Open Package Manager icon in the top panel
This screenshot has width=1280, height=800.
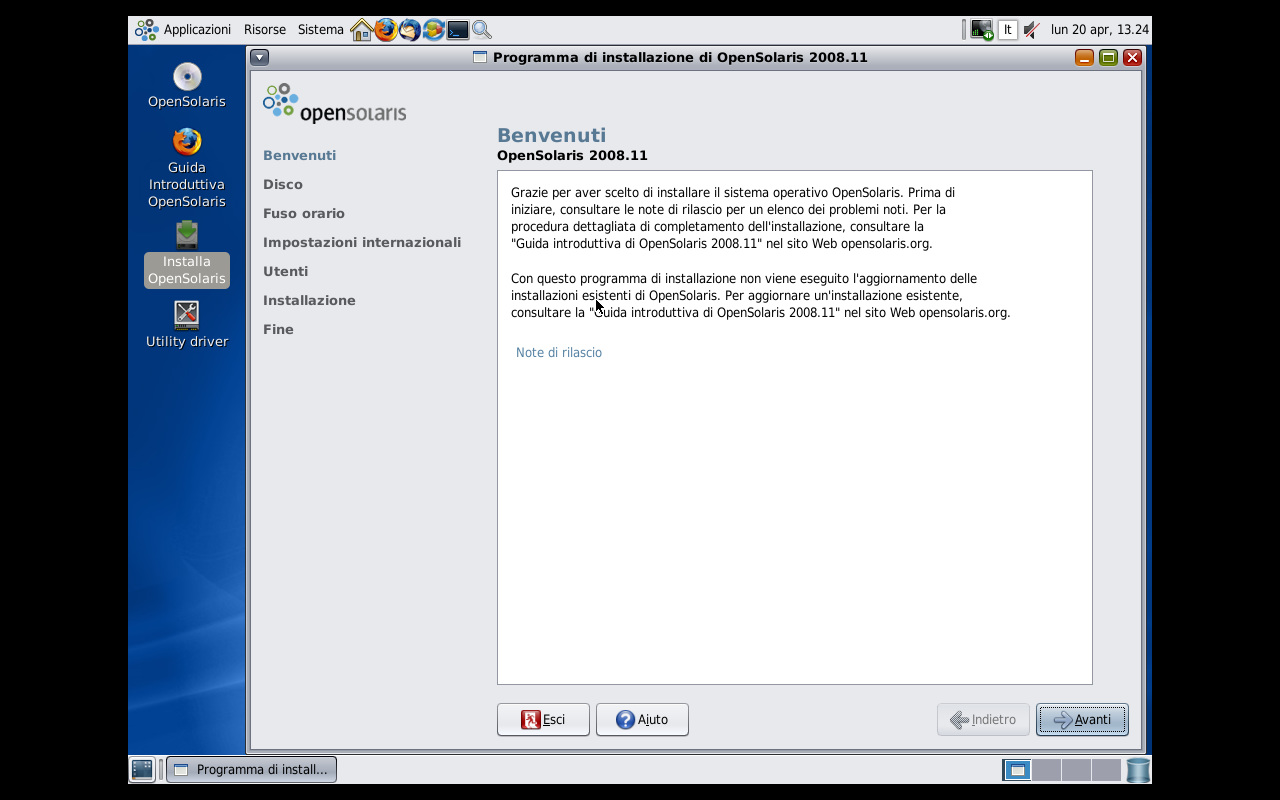pos(434,30)
